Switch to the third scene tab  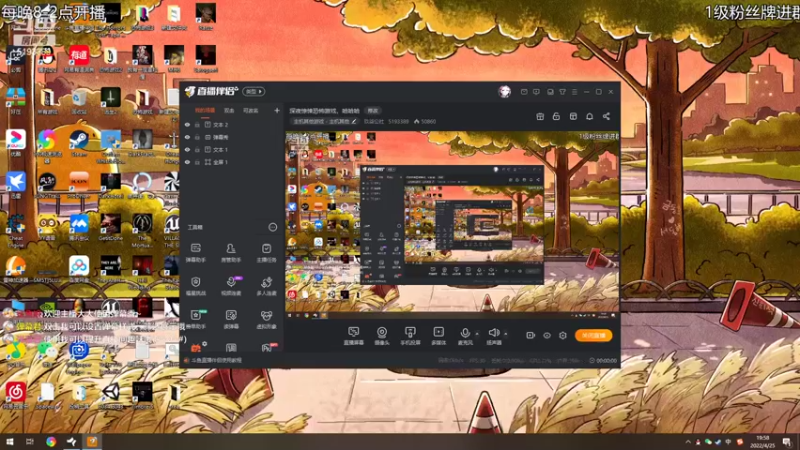[251, 110]
